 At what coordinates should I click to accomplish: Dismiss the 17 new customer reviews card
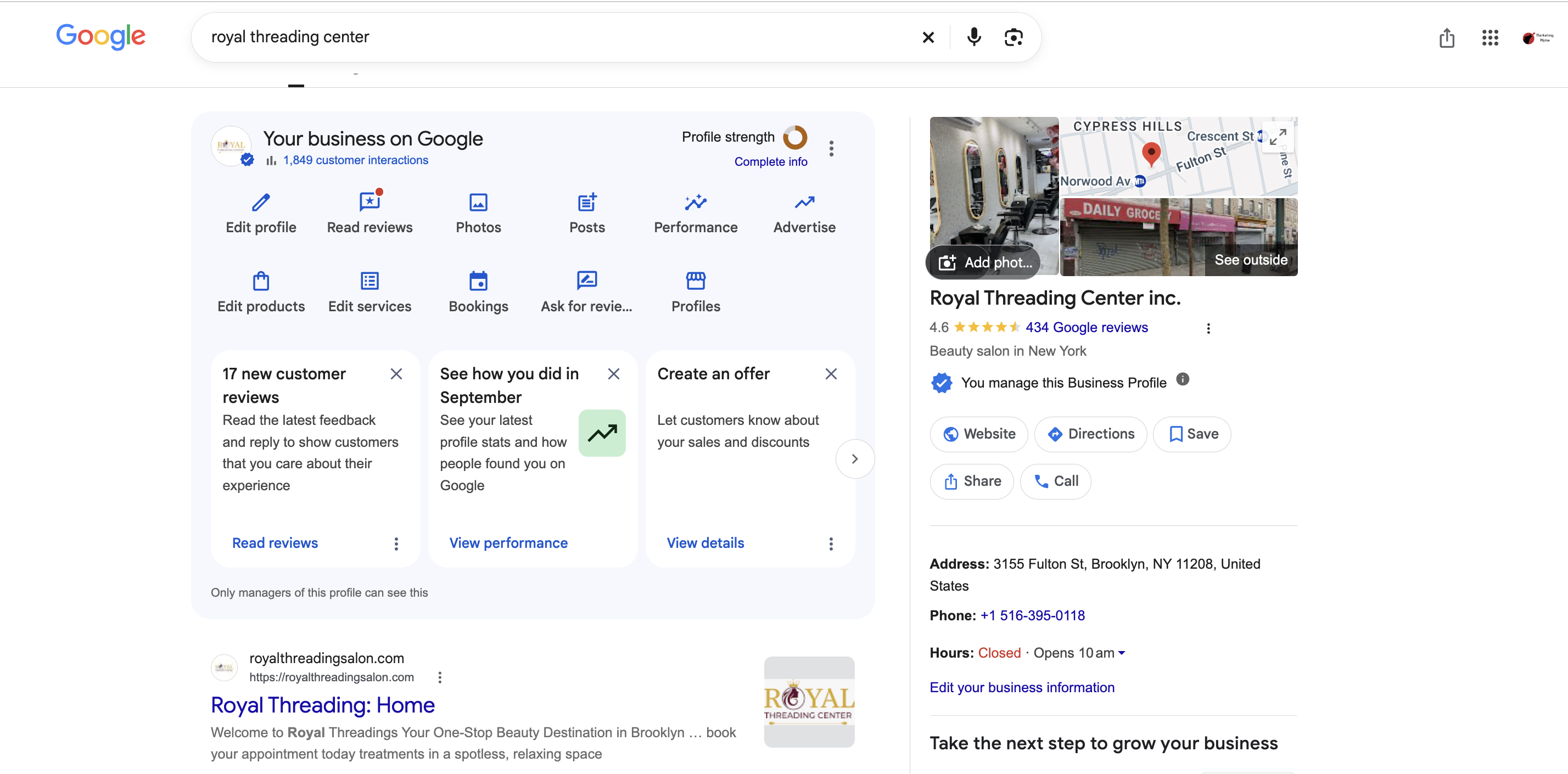click(x=396, y=374)
